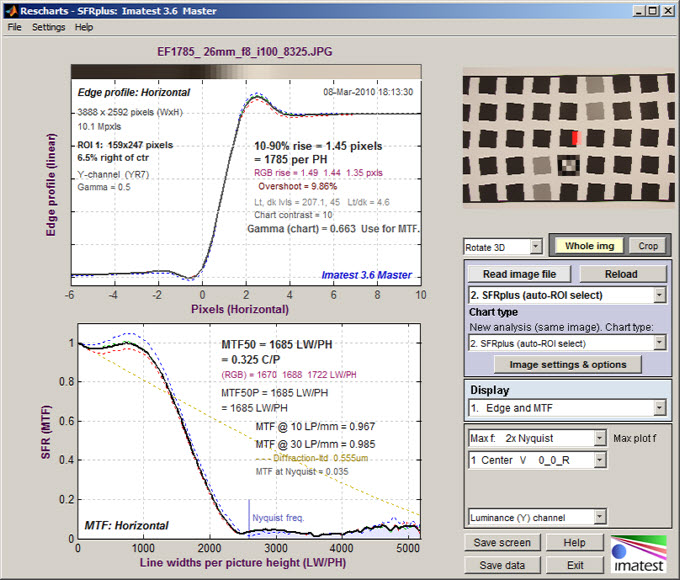Screen dimensions: 680x580
Task: Click the red ROI marker in thumbnail
Action: click(576, 138)
